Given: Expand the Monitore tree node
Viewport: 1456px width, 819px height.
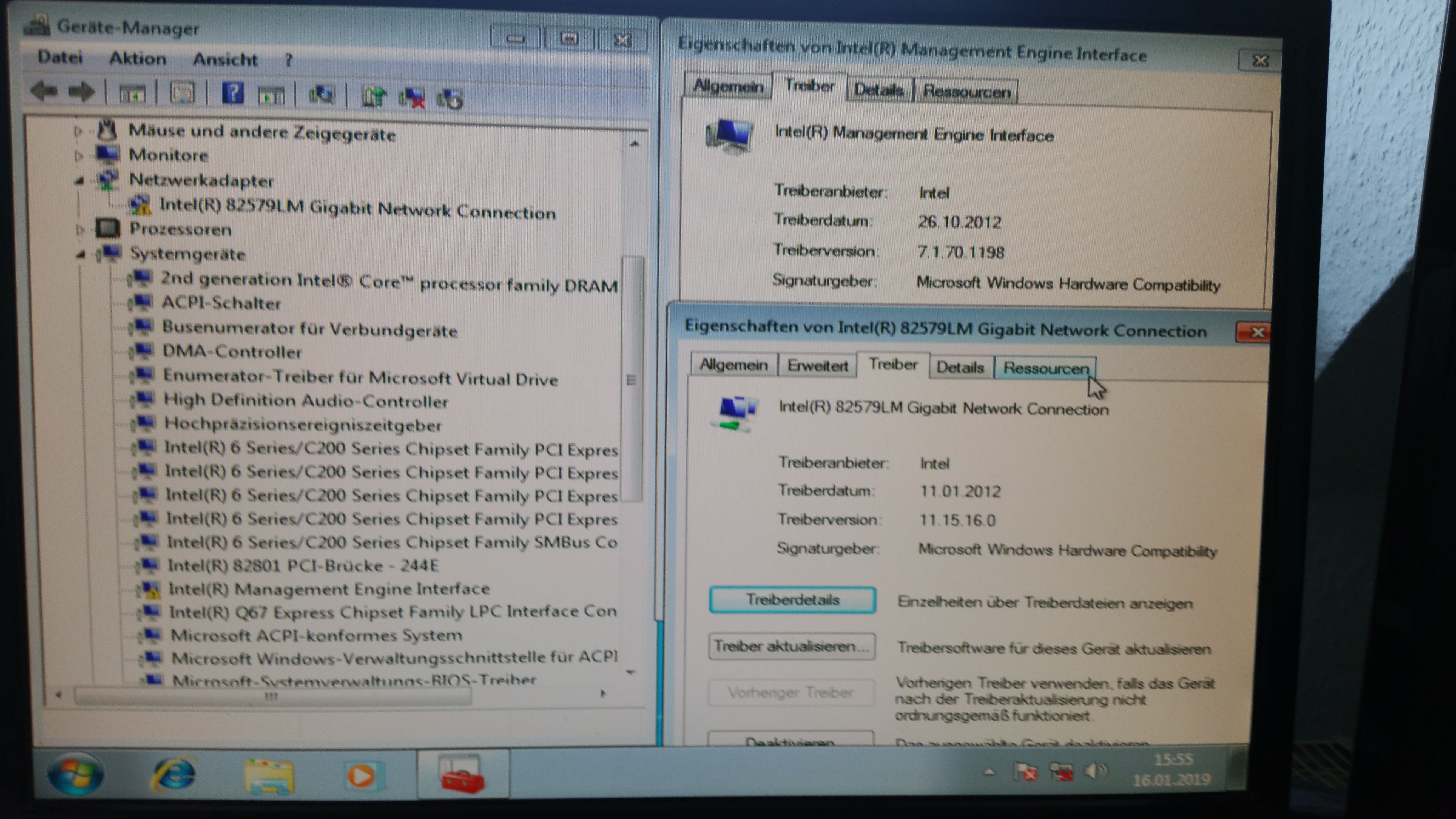Looking at the screenshot, I should pyautogui.click(x=78, y=155).
